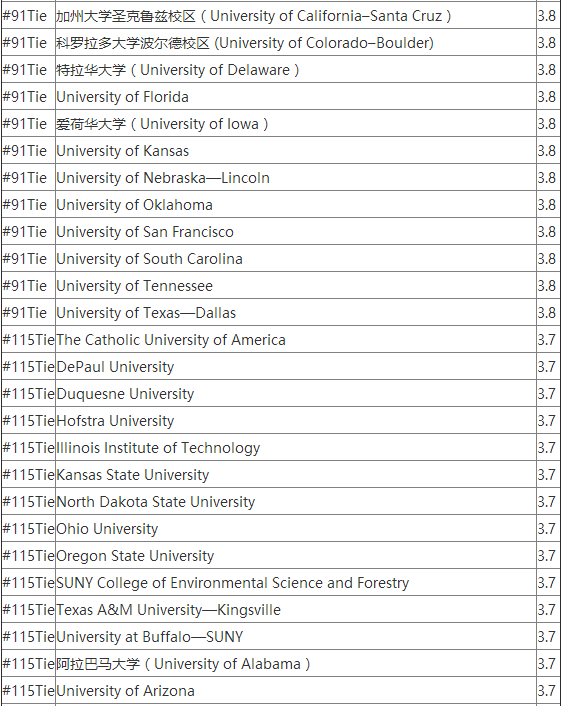The image size is (563, 706).
Task: Select the University of Florida cell
Action: click(296, 97)
